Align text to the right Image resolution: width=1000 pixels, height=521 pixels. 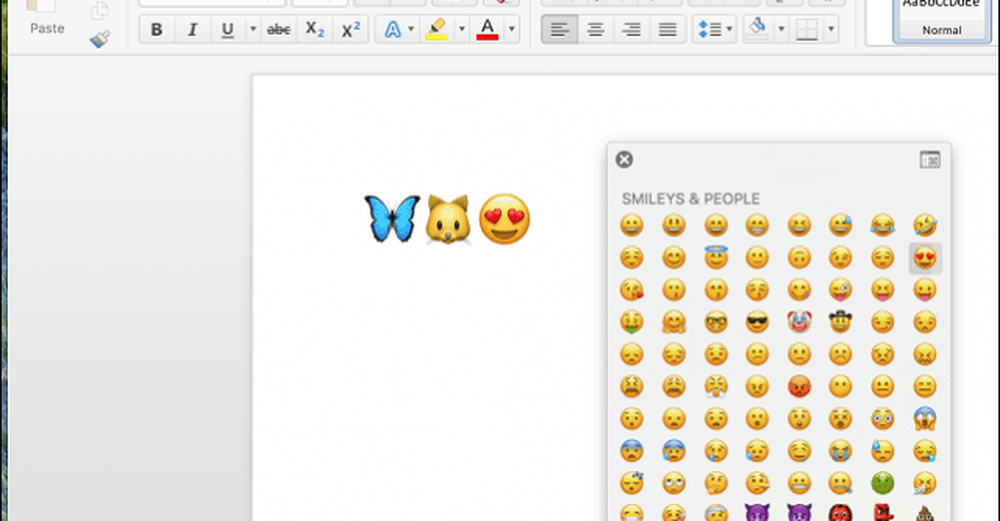[631, 30]
